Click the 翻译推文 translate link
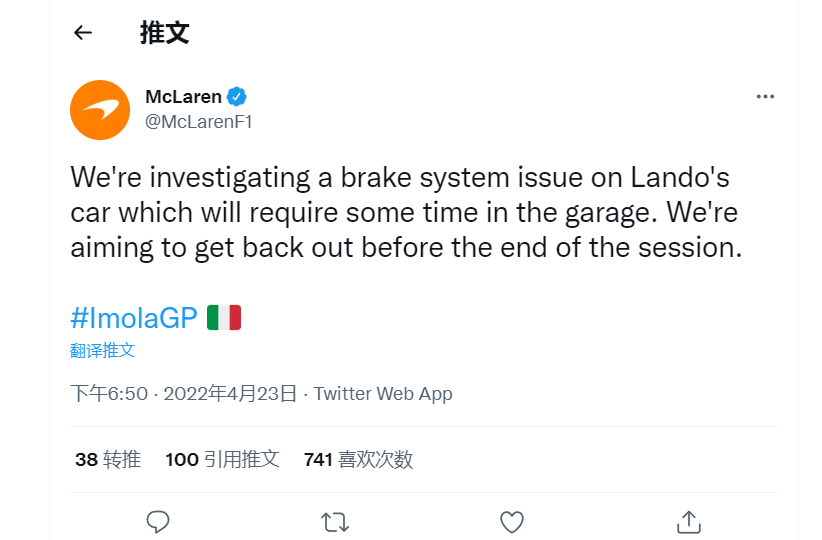This screenshot has width=822, height=540. pos(102,350)
